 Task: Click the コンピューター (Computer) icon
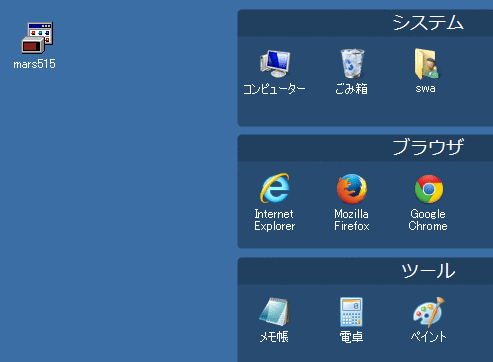[275, 64]
